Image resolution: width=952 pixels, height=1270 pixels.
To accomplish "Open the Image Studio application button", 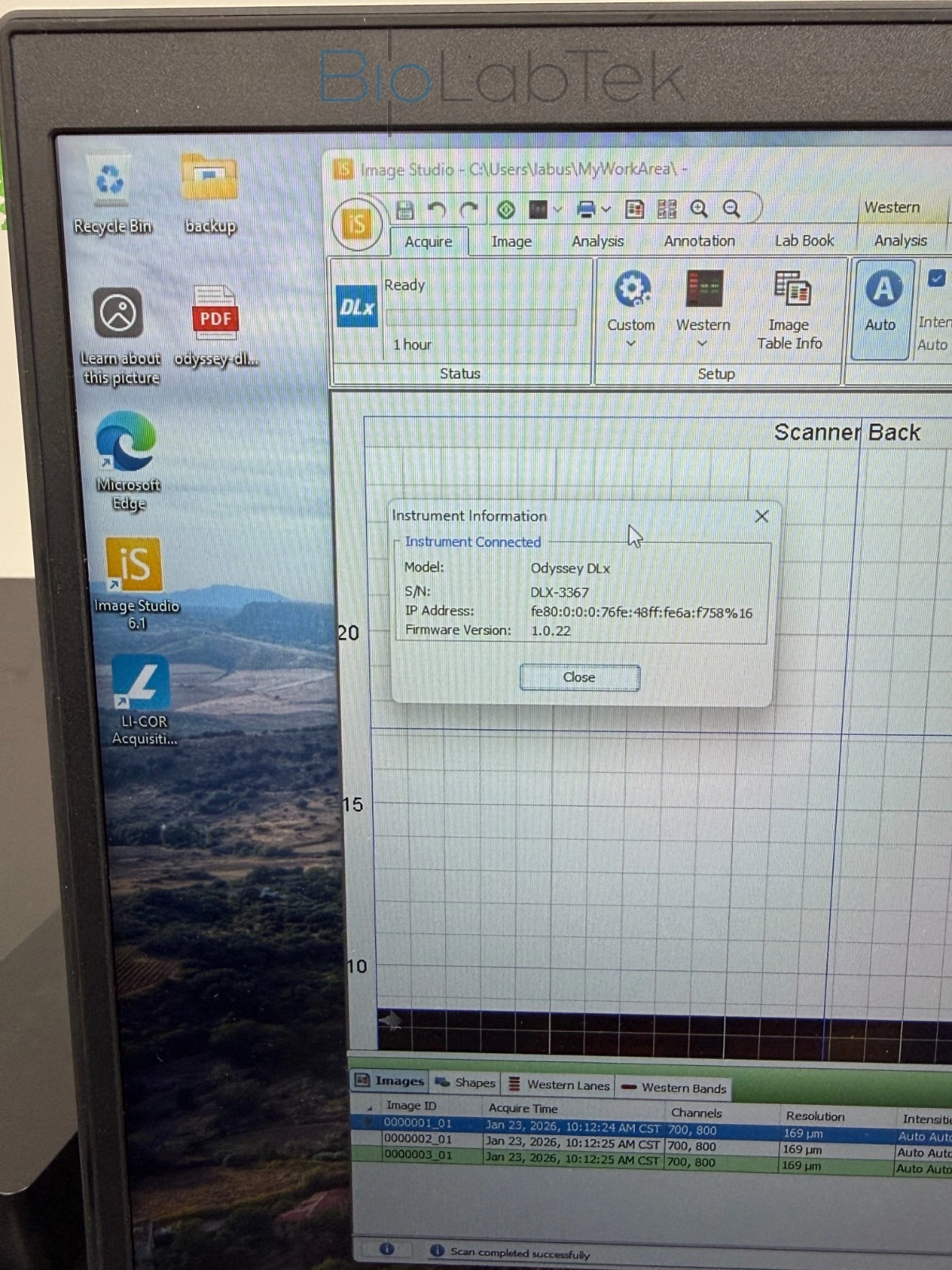I will tap(356, 223).
